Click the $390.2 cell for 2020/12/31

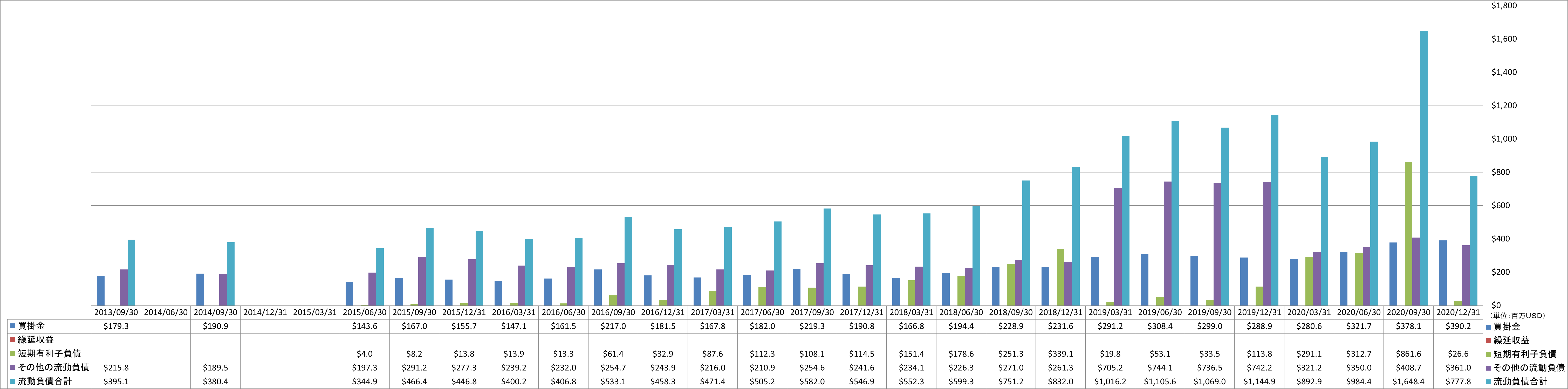point(1459,326)
